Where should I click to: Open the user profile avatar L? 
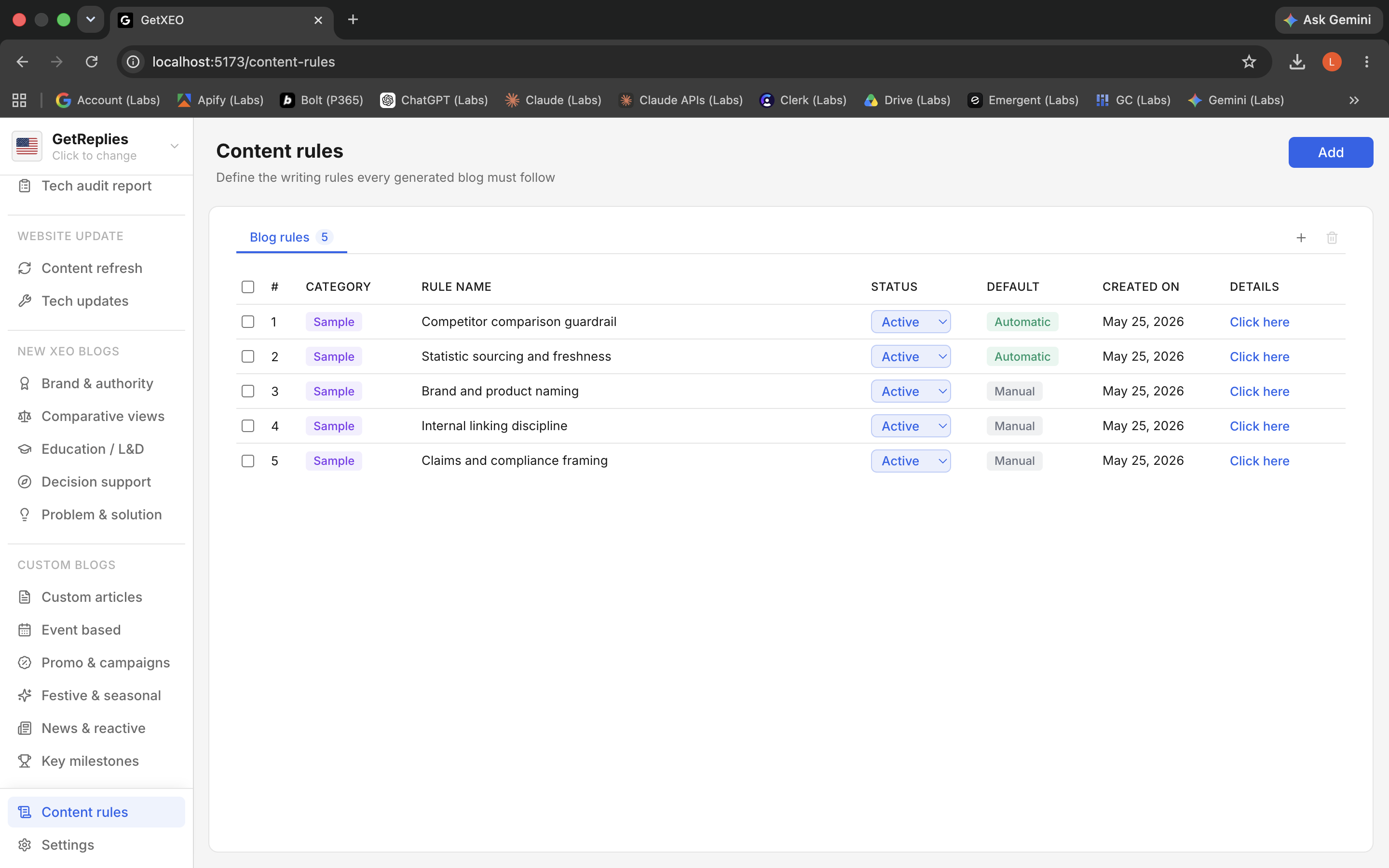click(1332, 61)
